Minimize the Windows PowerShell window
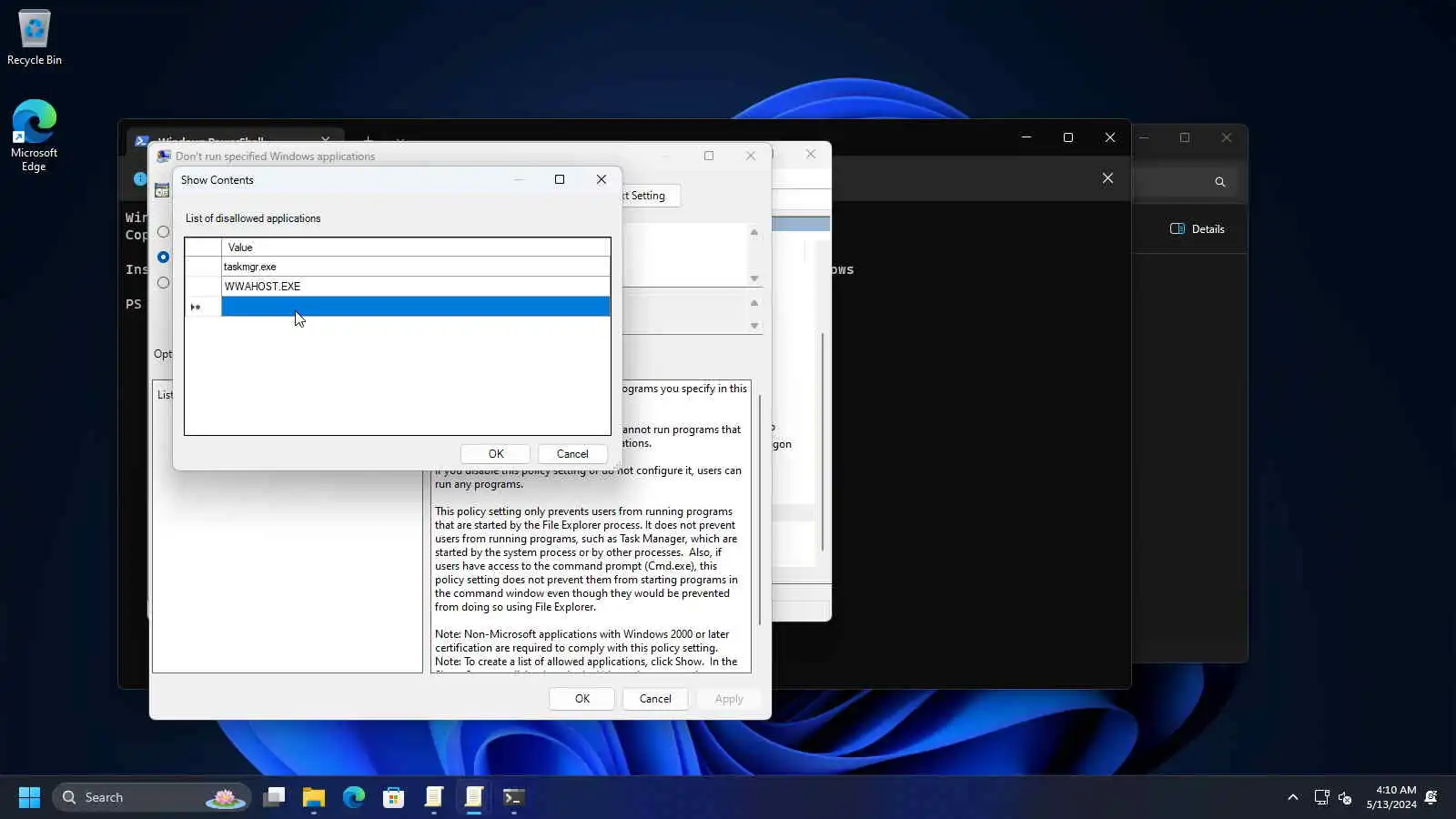 tap(1026, 137)
